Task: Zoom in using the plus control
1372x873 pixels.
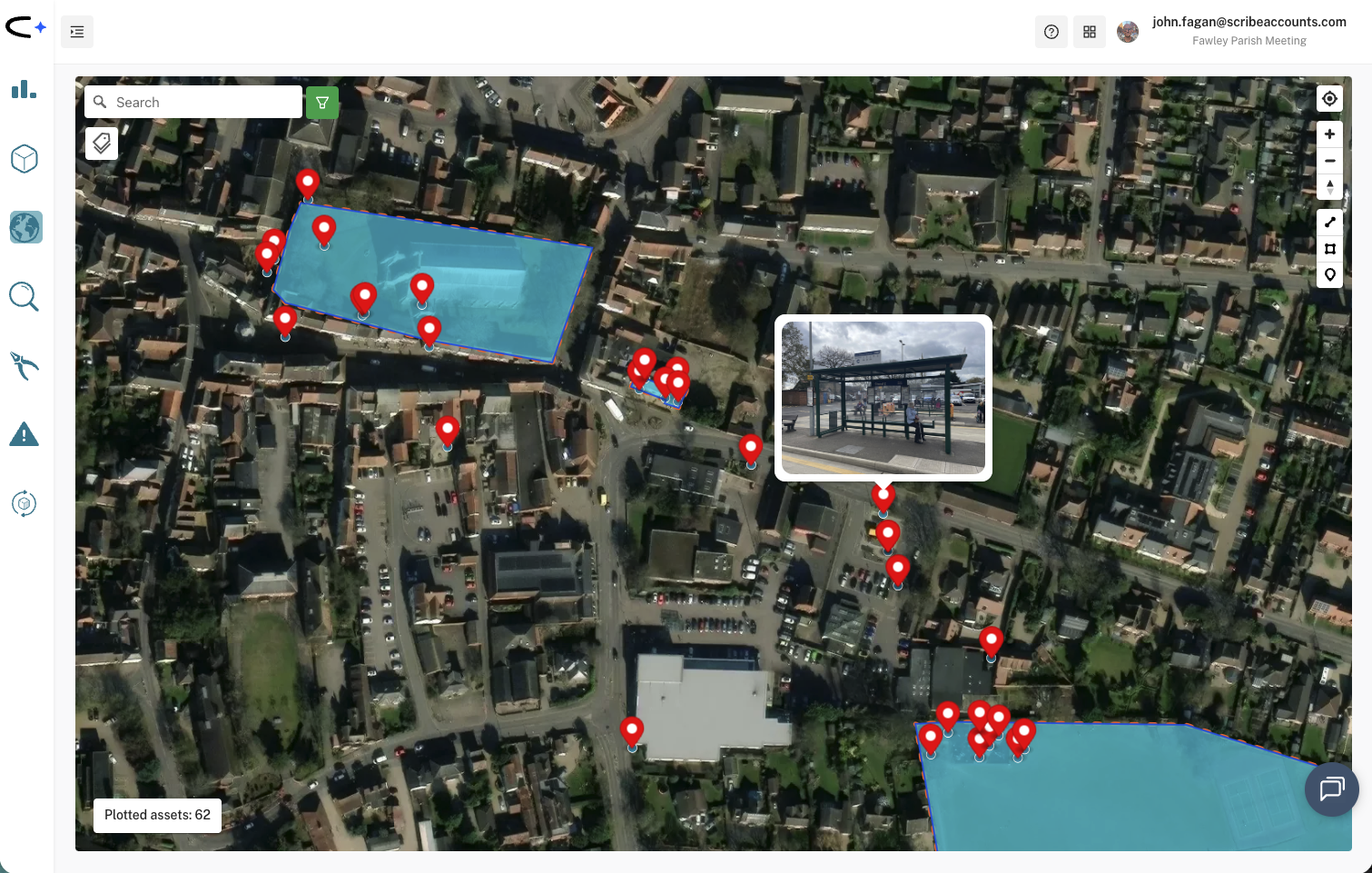Action: click(x=1329, y=134)
